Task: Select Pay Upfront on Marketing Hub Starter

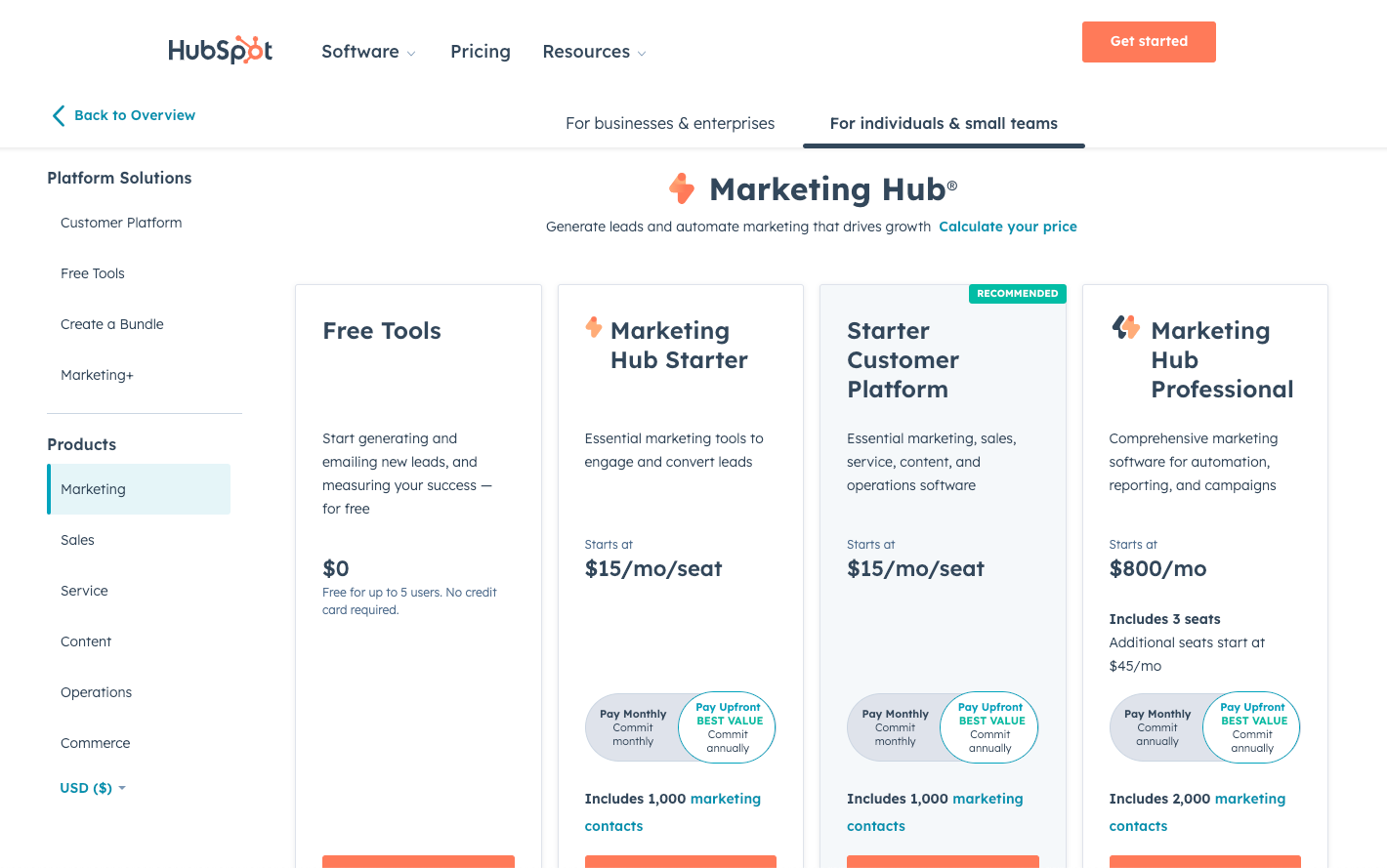Action: point(727,727)
